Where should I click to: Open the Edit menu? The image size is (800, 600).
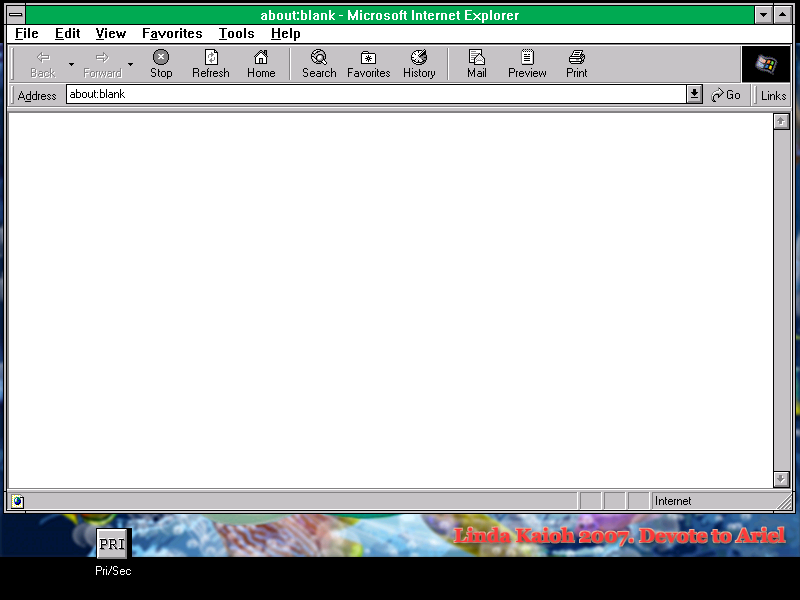(67, 34)
